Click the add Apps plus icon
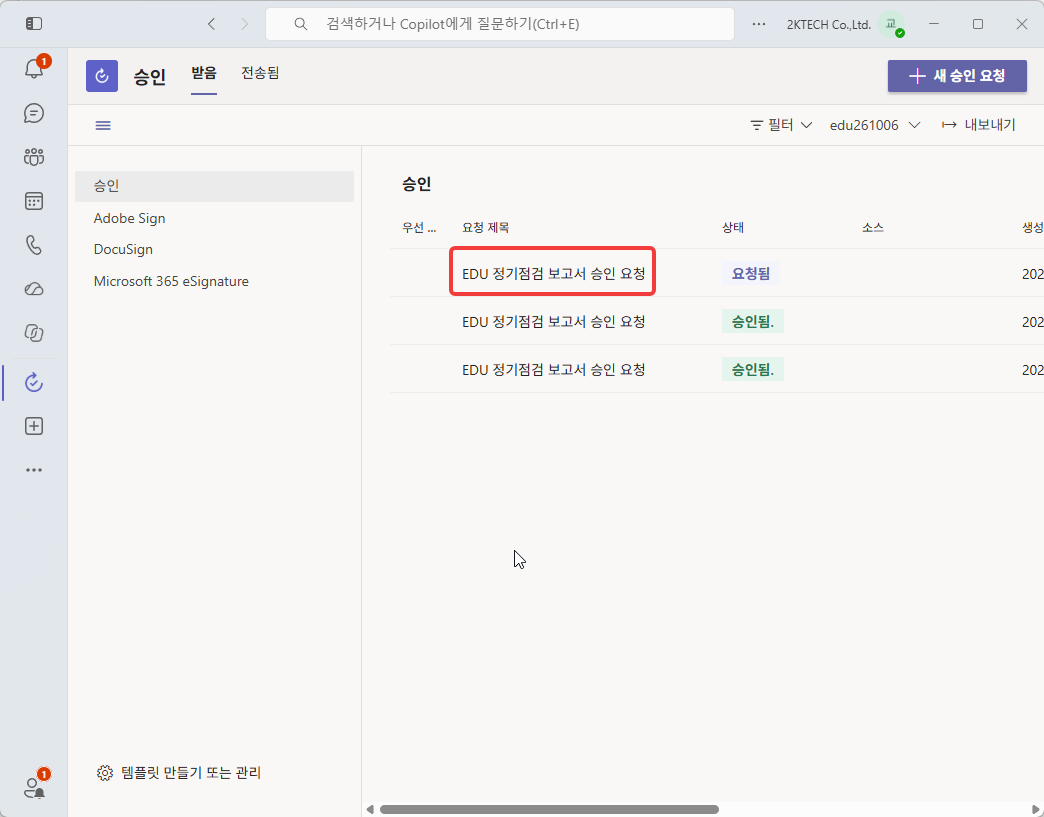 34,426
